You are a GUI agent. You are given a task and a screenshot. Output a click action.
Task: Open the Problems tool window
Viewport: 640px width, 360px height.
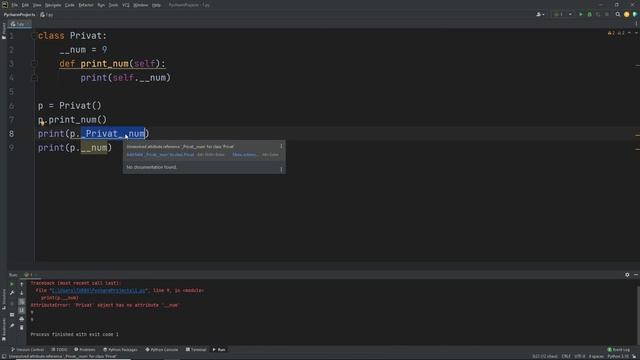point(84,350)
